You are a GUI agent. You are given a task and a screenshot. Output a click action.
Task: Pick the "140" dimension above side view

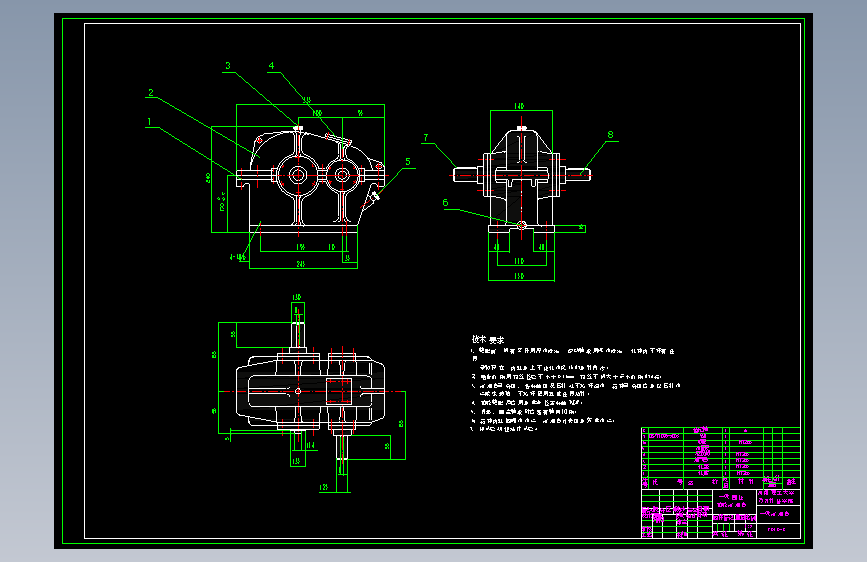click(519, 106)
